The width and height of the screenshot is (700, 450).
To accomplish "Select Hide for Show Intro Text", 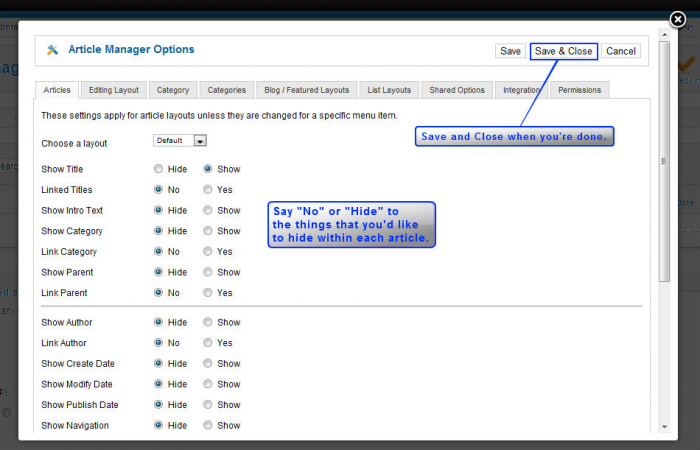I will (x=158, y=210).
